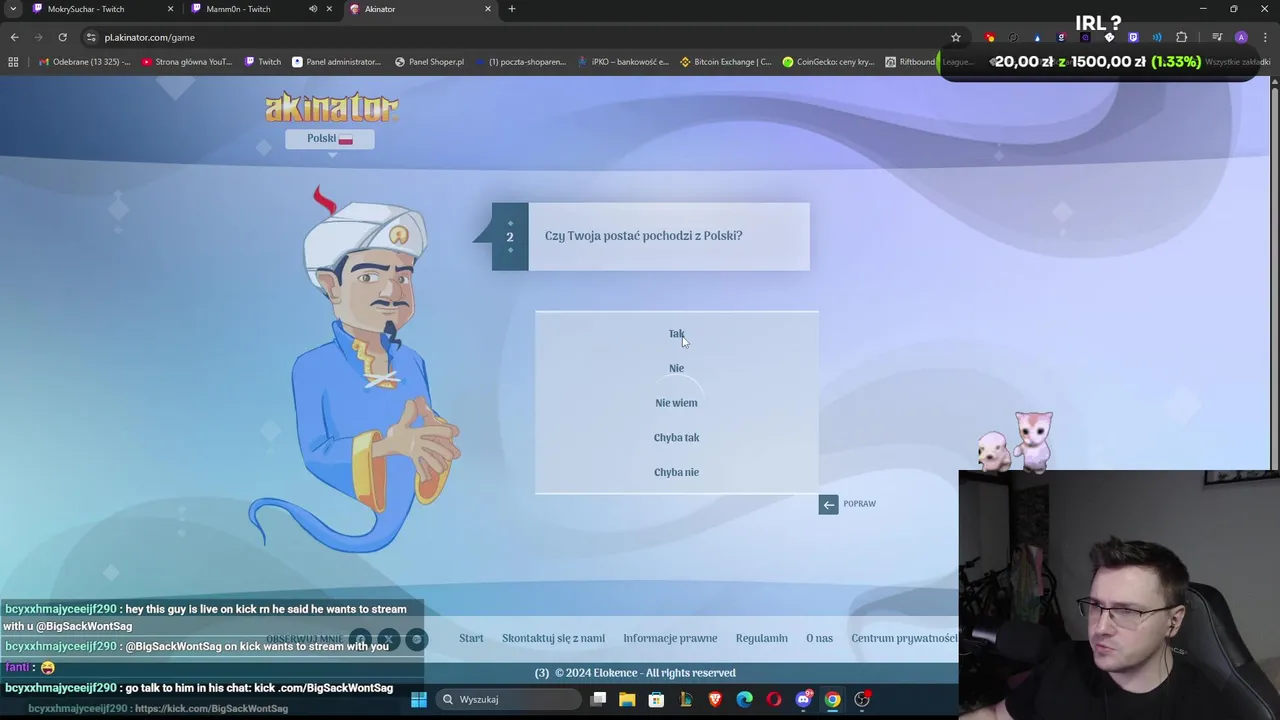This screenshot has width=1280, height=720.
Task: Open the 'CoinGecko: ceny kry...' bookmark
Action: click(829, 62)
